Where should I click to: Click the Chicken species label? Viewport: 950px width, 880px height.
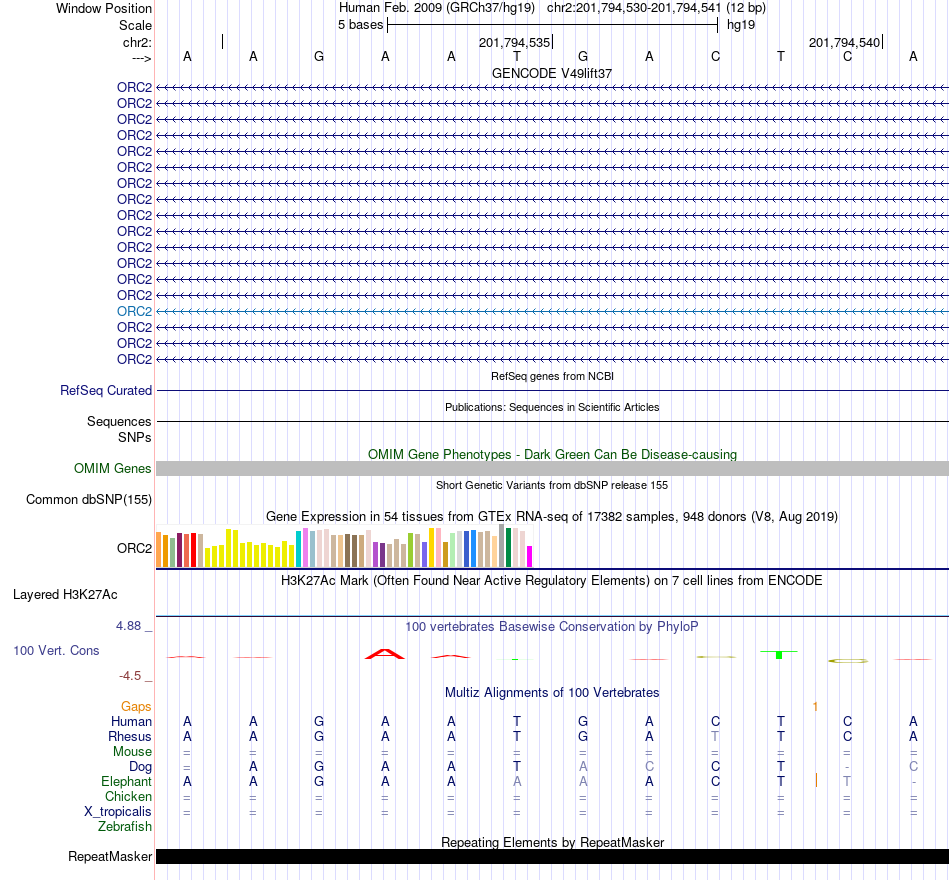tap(128, 796)
